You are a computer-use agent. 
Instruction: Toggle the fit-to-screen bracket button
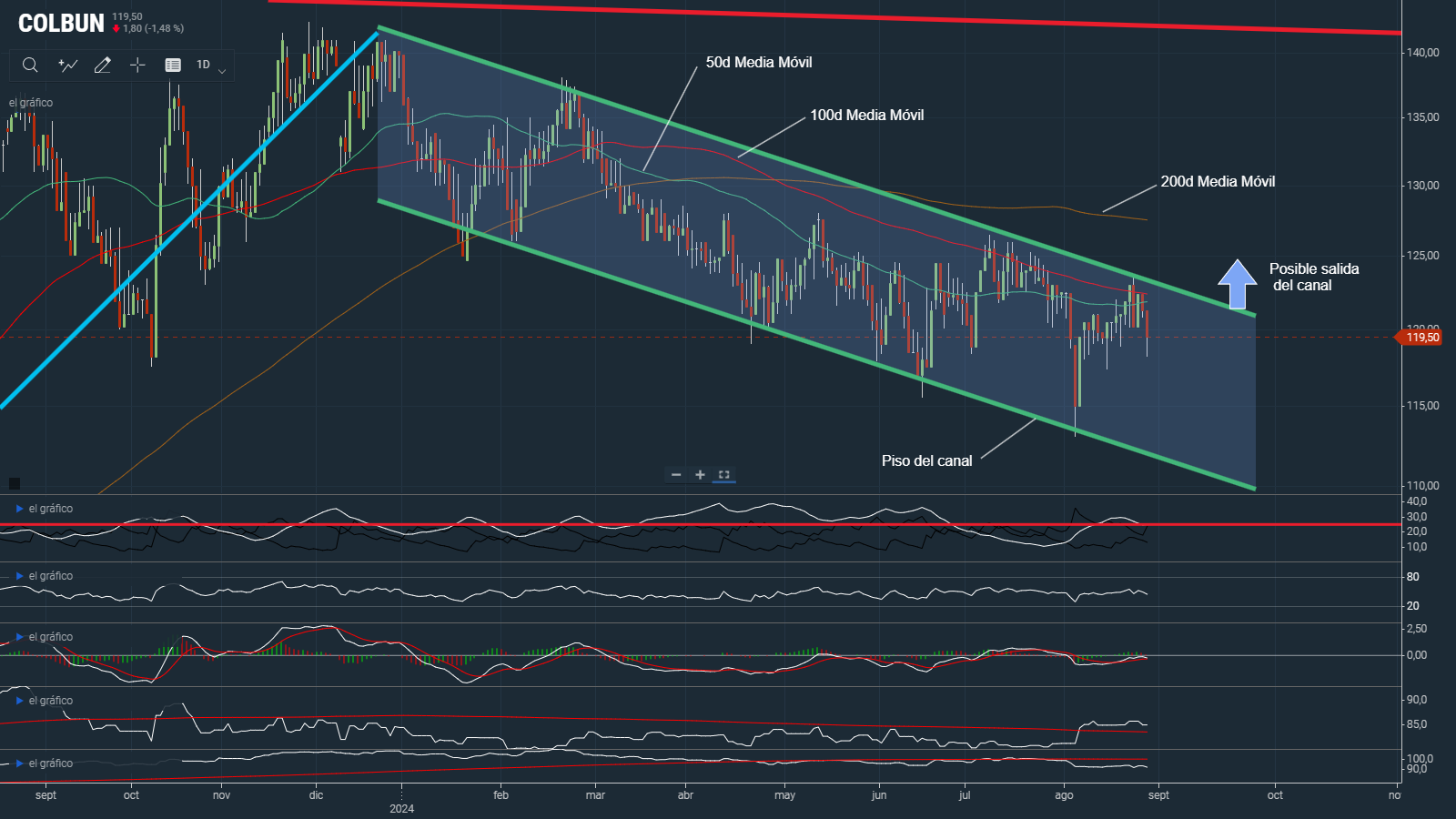(724, 474)
